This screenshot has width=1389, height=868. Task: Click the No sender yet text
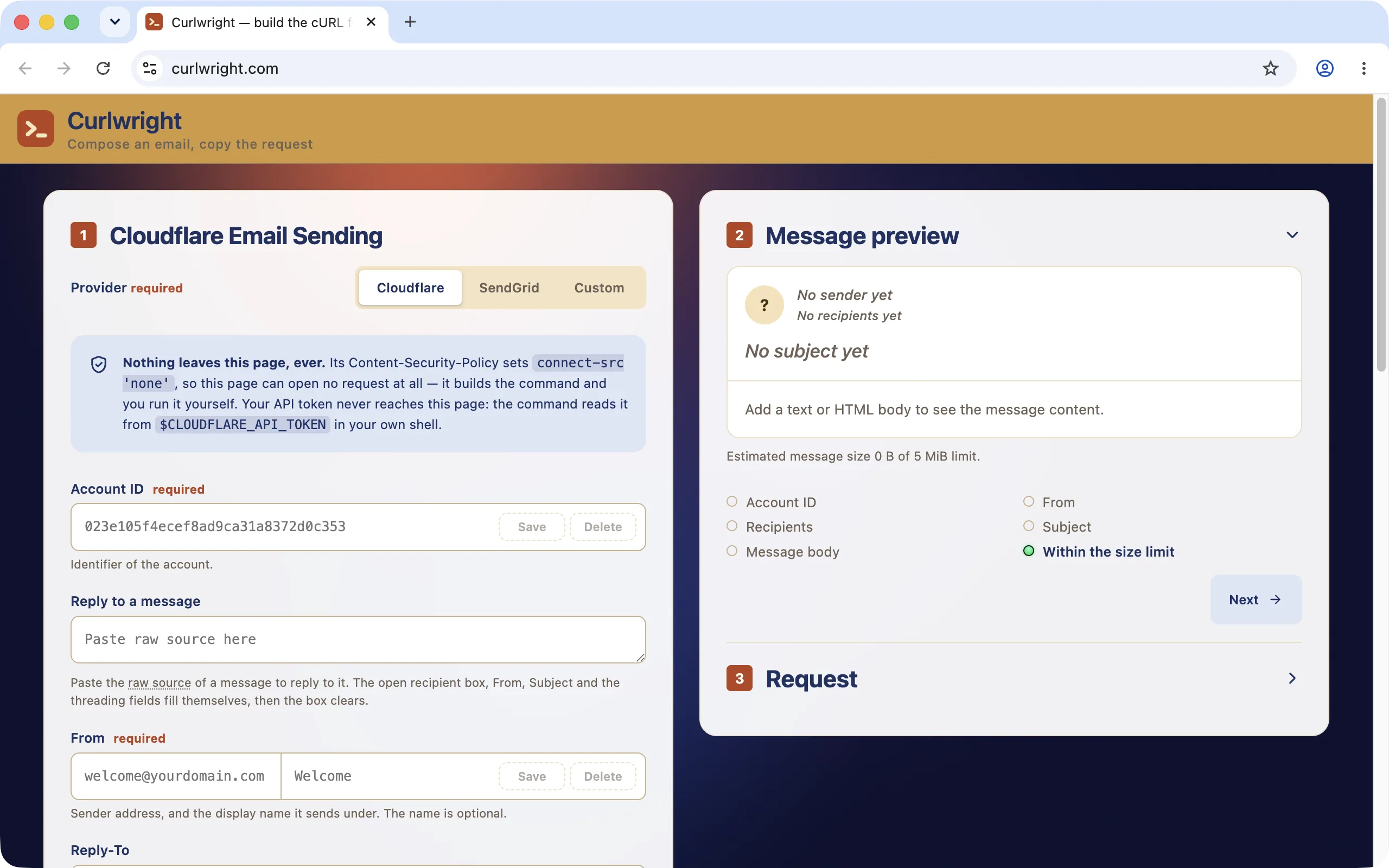[x=844, y=295]
